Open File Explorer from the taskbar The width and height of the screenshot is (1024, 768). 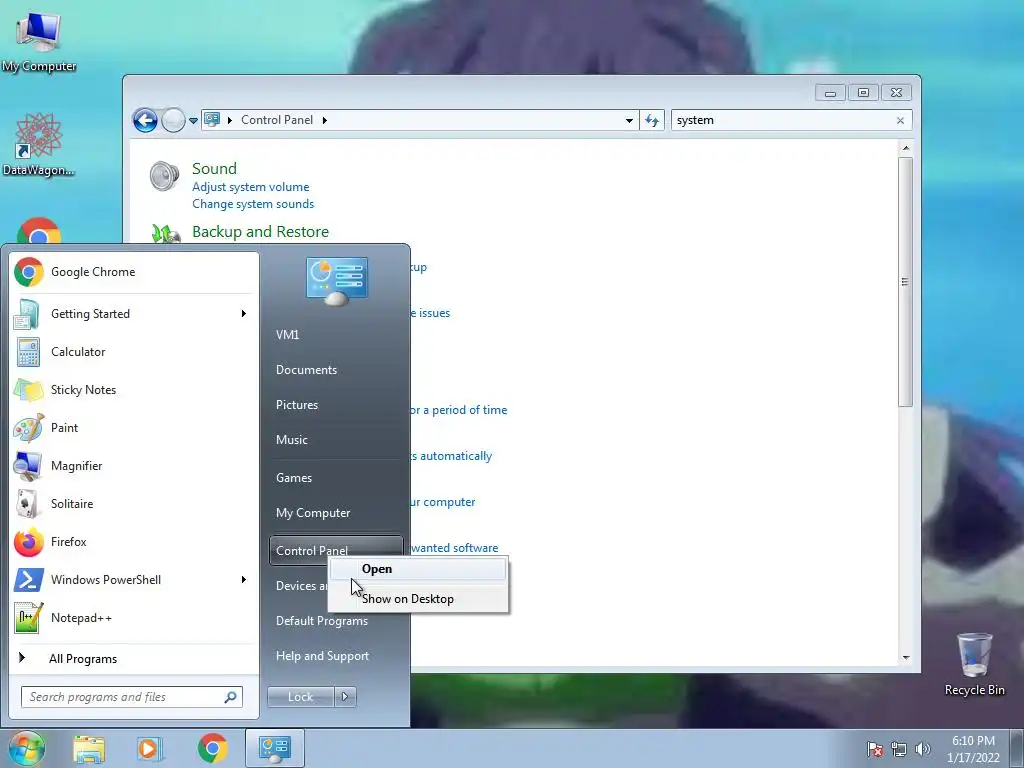[89, 748]
